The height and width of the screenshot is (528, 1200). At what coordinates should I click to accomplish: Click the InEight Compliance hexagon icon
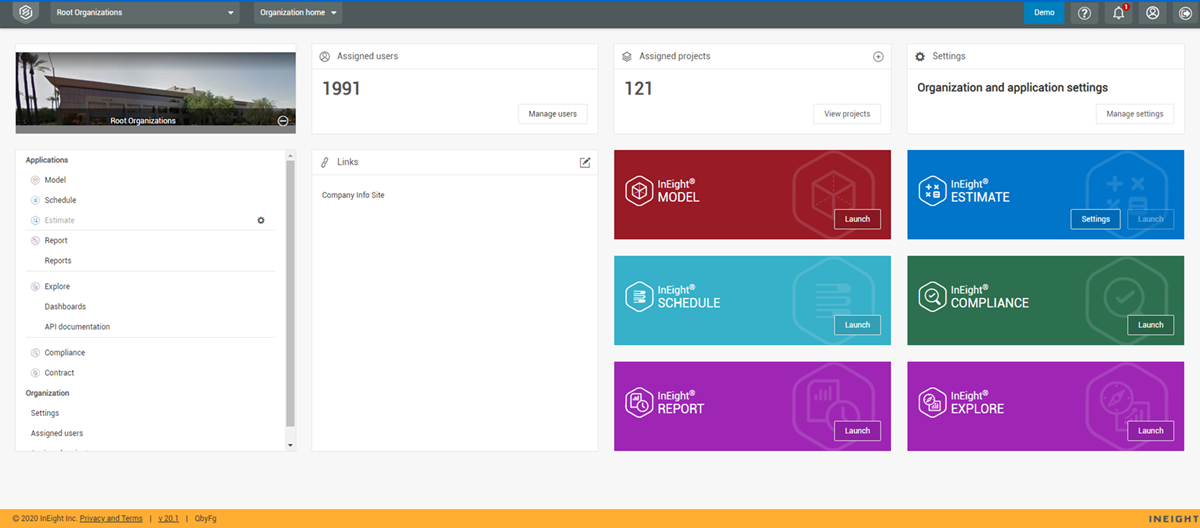tap(932, 296)
